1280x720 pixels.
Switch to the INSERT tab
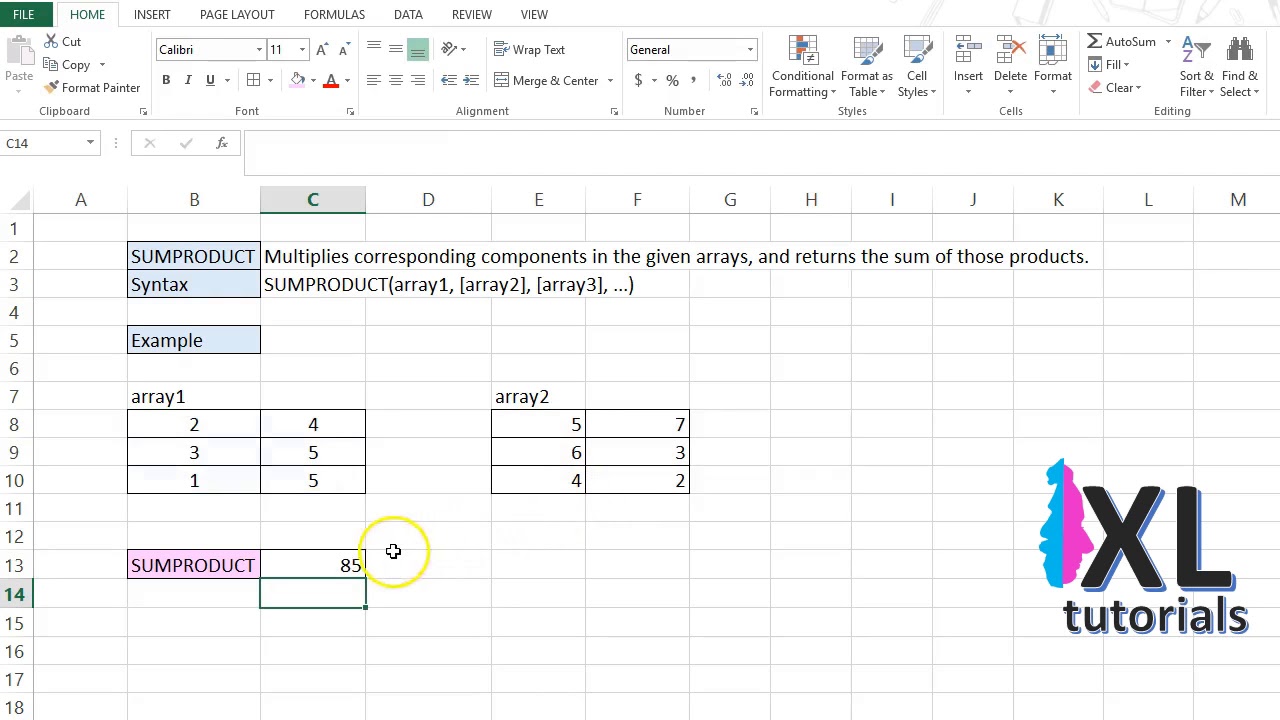click(x=152, y=14)
